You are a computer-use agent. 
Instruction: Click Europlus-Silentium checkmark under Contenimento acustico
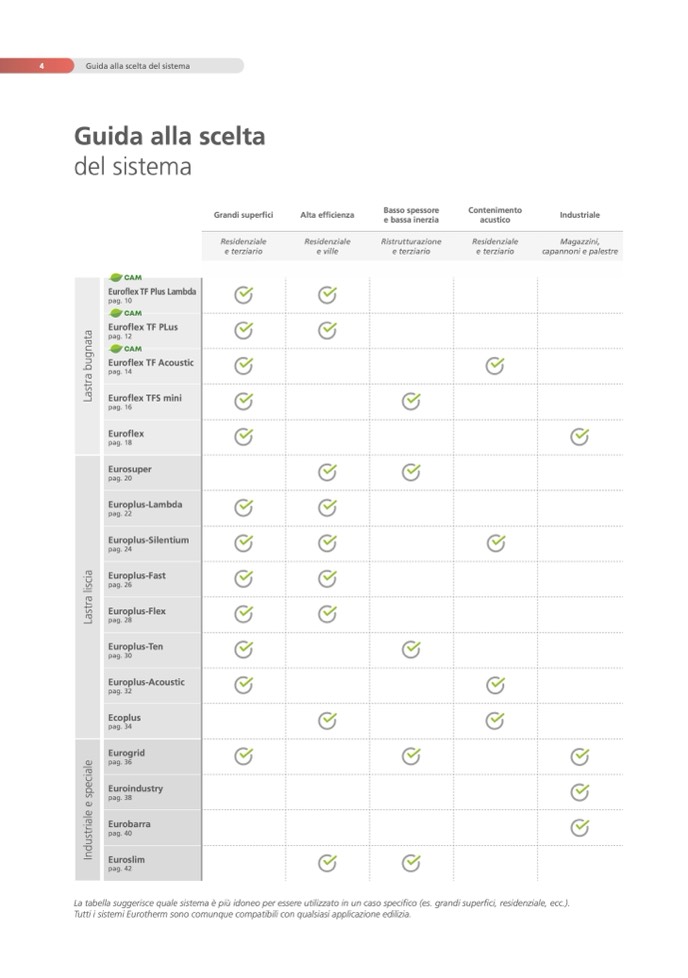point(494,543)
